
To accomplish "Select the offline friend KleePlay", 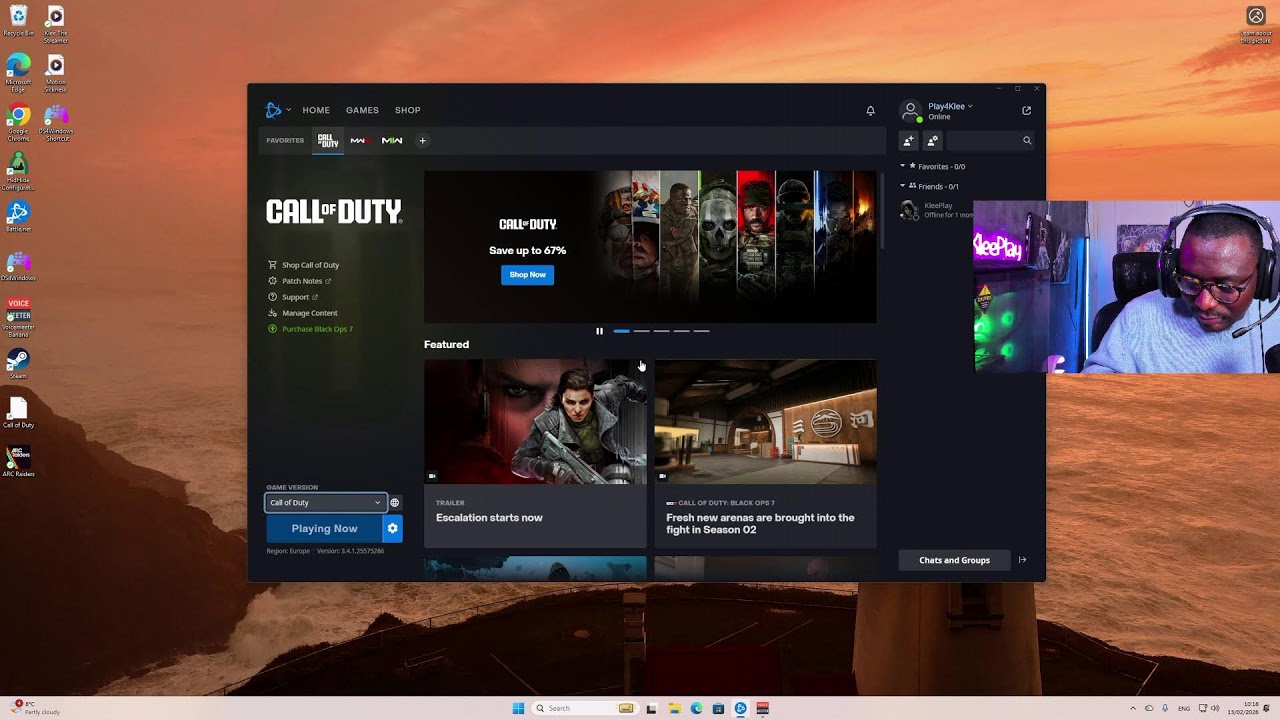I will coord(935,210).
